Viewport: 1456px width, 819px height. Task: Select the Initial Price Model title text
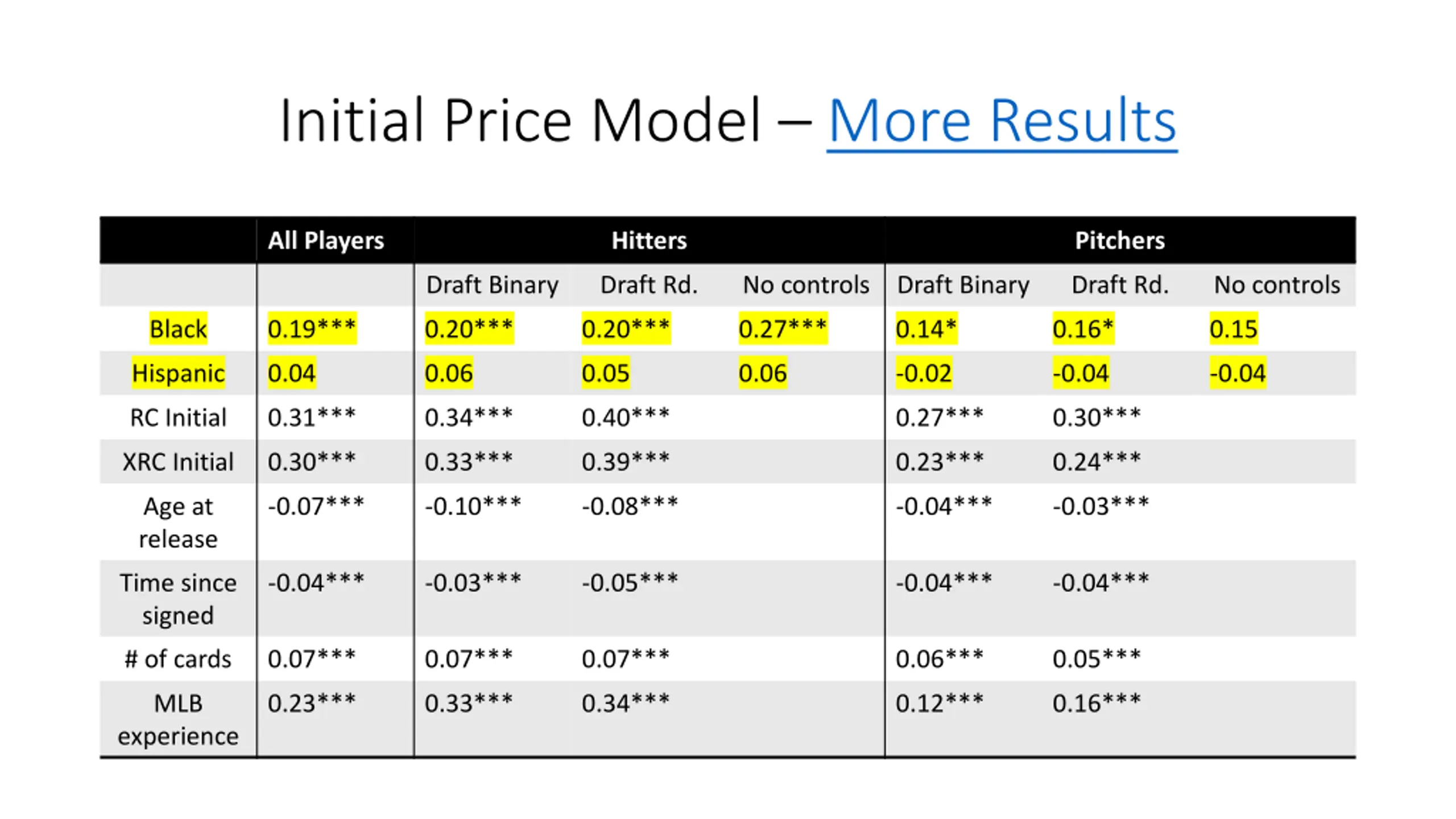coord(520,120)
